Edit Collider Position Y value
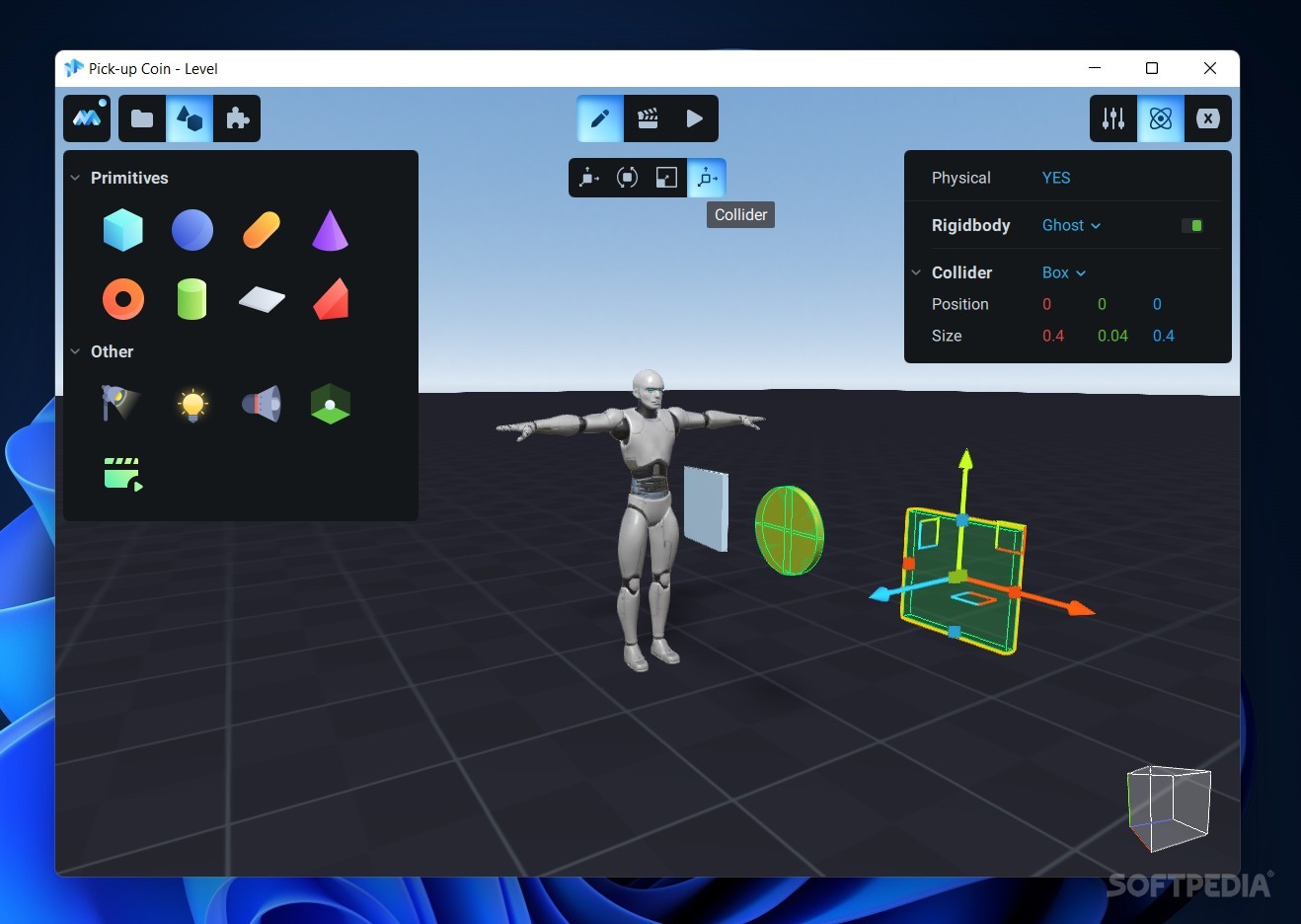The image size is (1301, 924). (x=1103, y=304)
